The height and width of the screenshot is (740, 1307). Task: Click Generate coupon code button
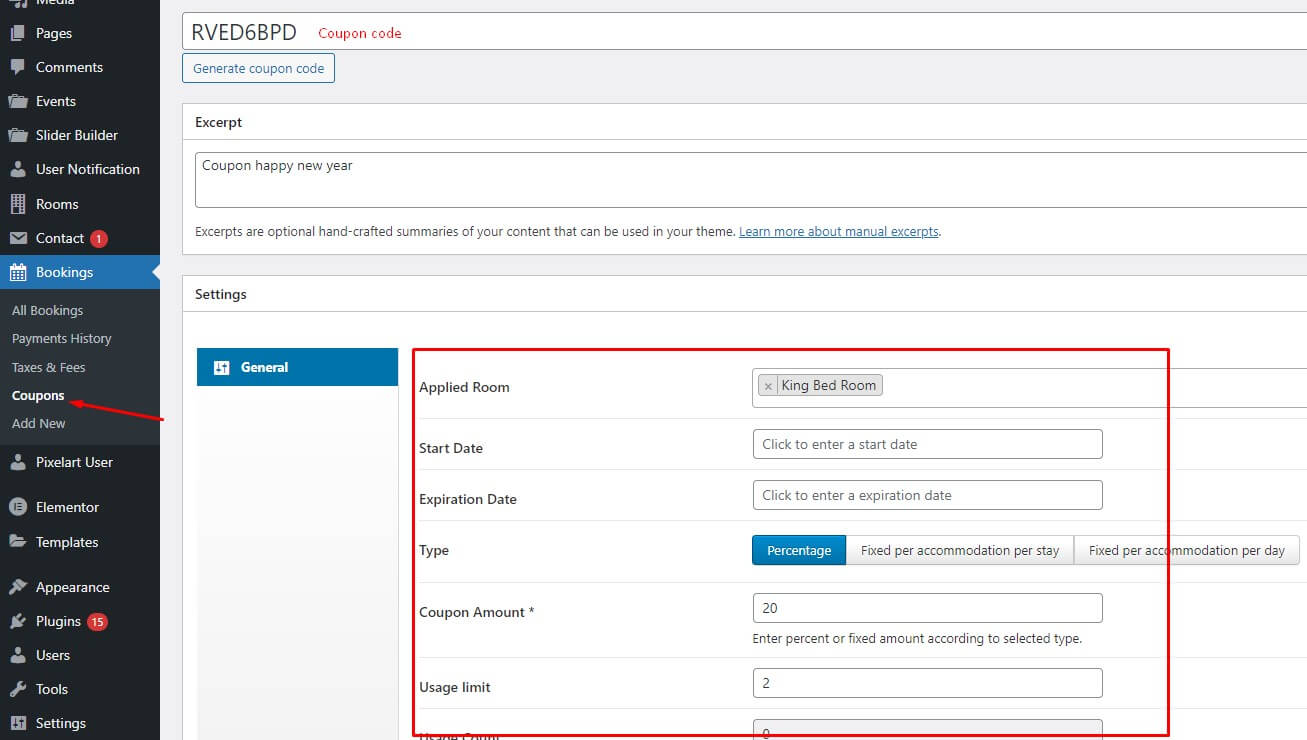pyautogui.click(x=258, y=68)
